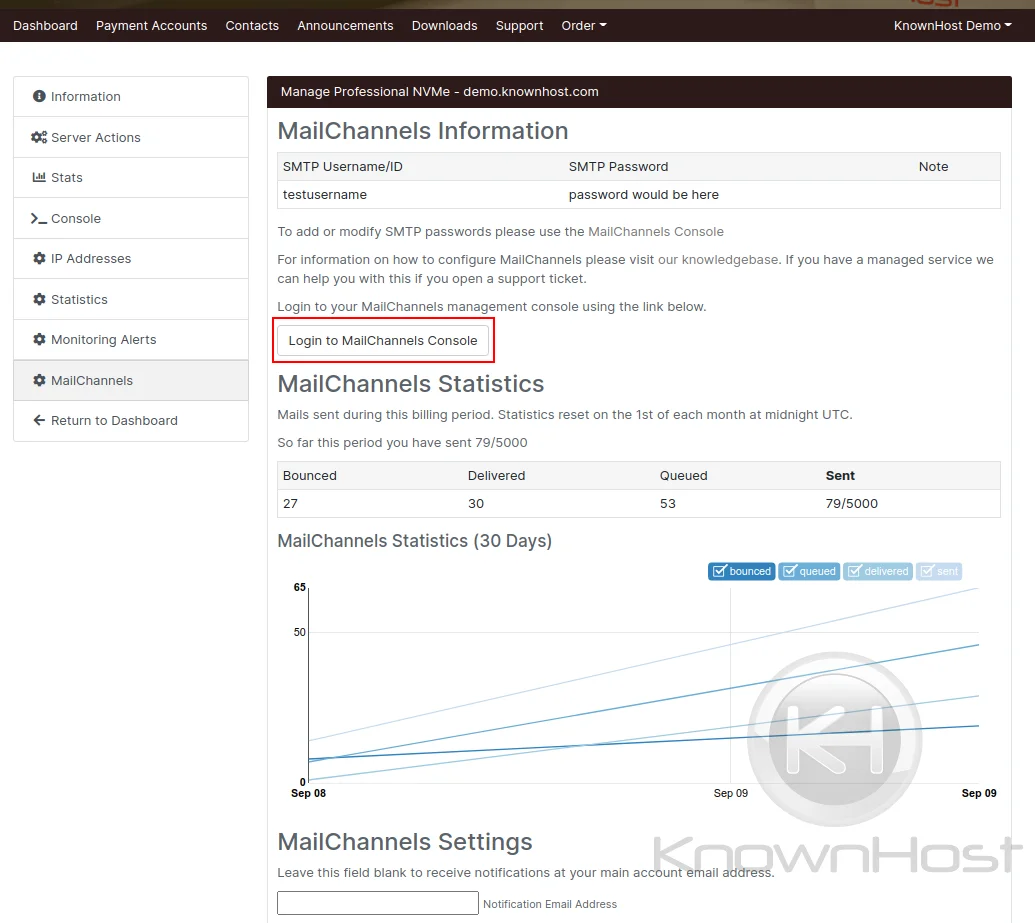1035x923 pixels.
Task: Open the 'our knowledgebase' link
Action: pos(718,259)
